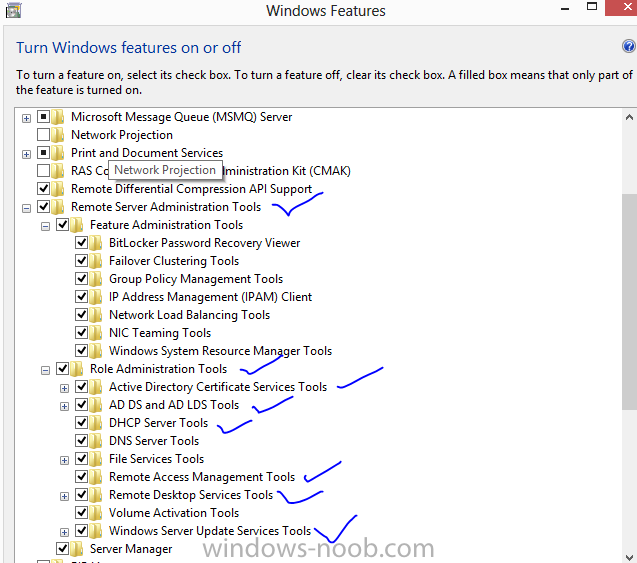Uncheck the BitLocker Password Recovery Viewer box
This screenshot has height=563, width=637.
(82, 243)
